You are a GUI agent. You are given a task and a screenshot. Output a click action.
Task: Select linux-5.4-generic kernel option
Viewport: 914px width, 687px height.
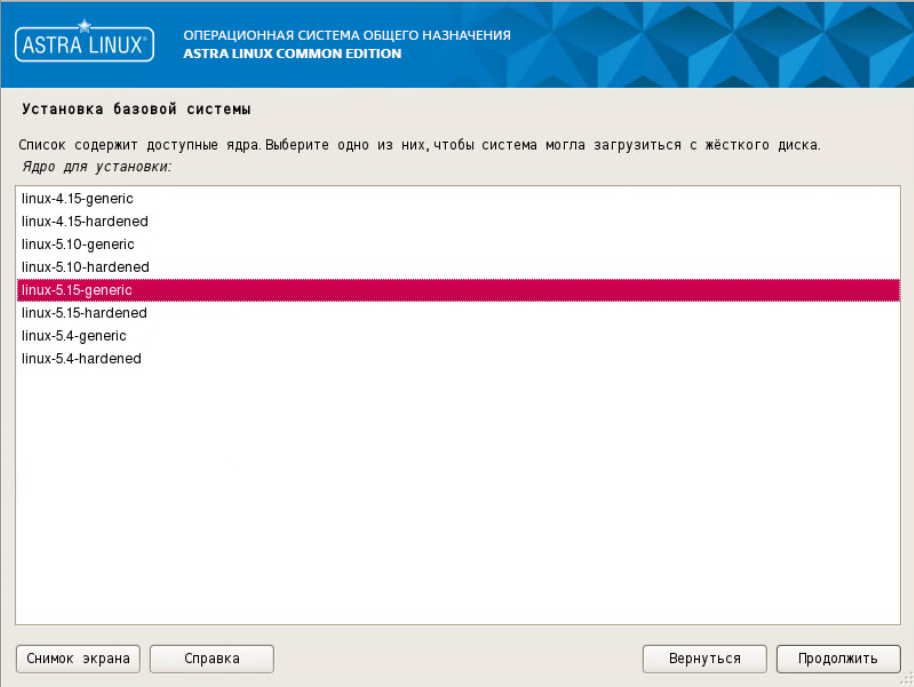point(458,336)
